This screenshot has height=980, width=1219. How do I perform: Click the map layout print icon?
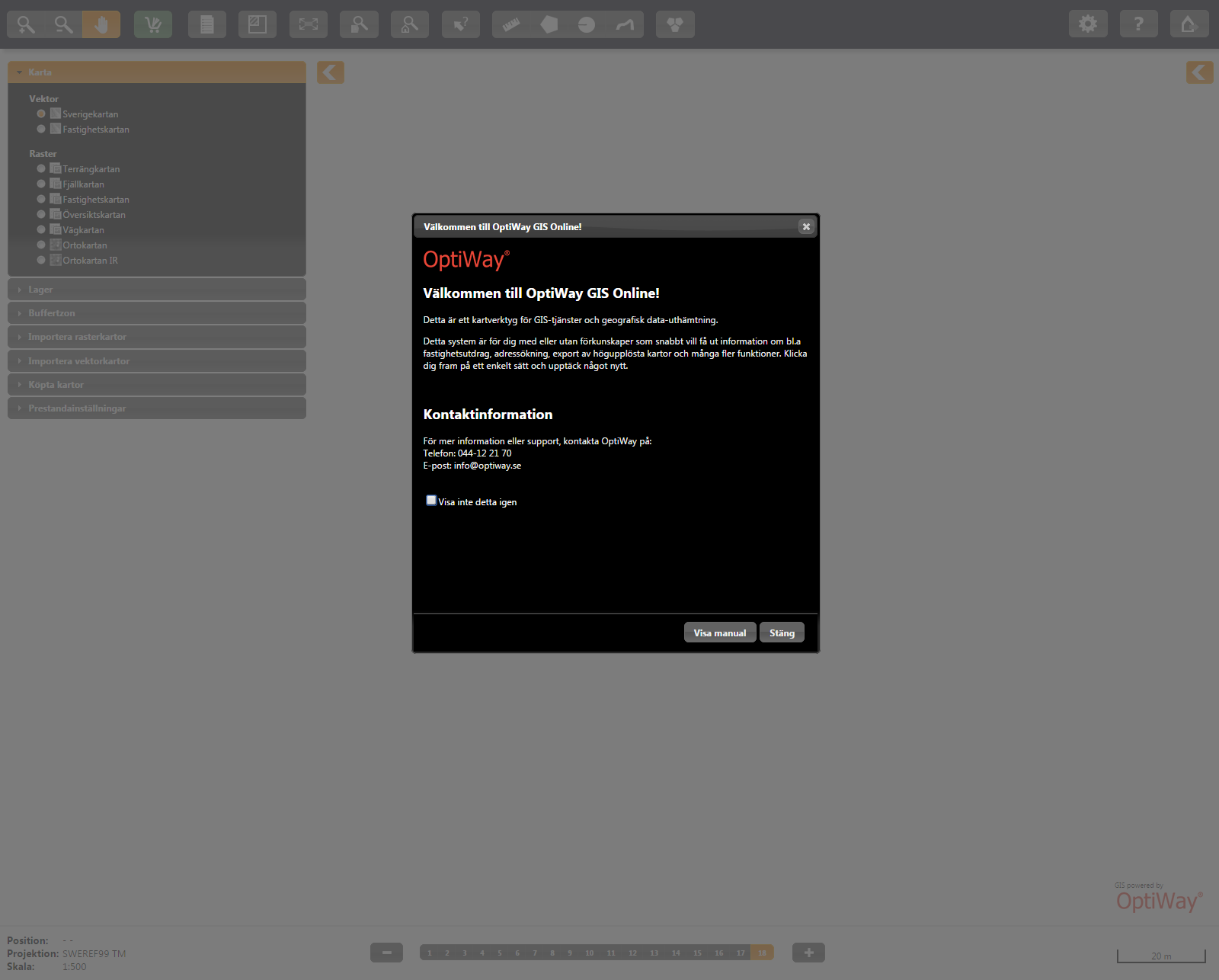click(258, 24)
